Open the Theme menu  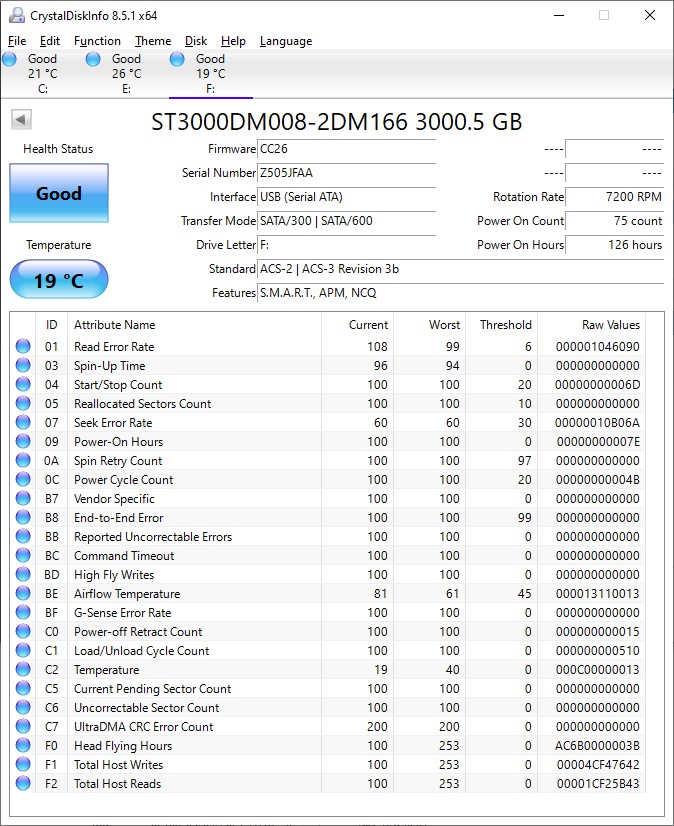[x=153, y=41]
